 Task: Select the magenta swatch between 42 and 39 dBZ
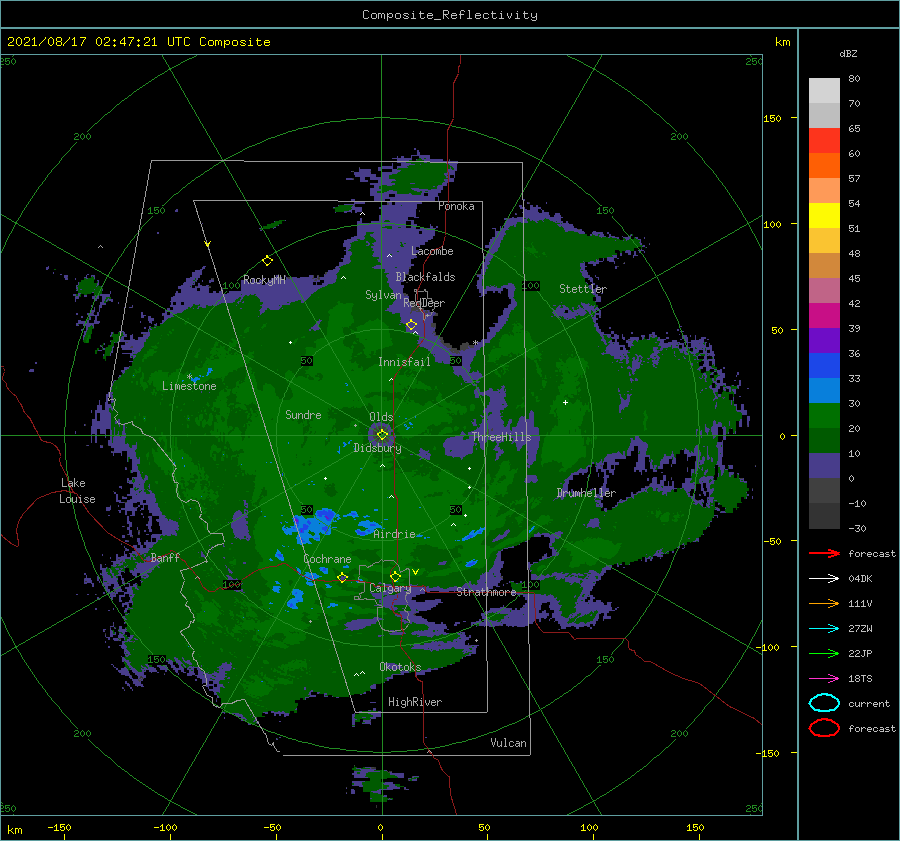click(824, 316)
